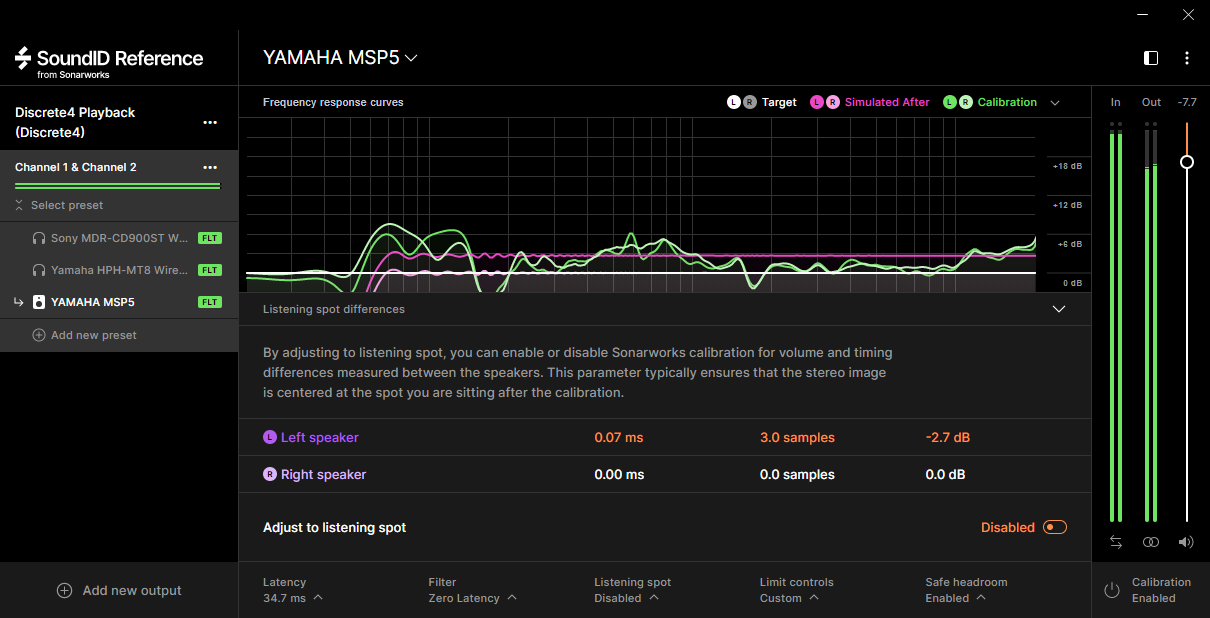Click the Calibration Enabled label
The width and height of the screenshot is (1210, 618).
pyautogui.click(x=1161, y=590)
